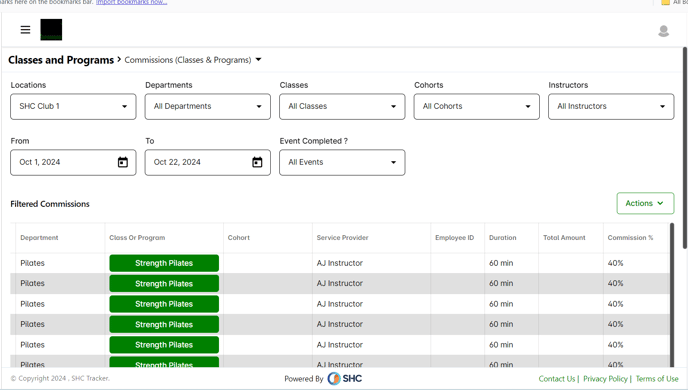Screen dimensions: 688x390
Task: Click the From date field Oct 1, 2024
Action: [73, 162]
